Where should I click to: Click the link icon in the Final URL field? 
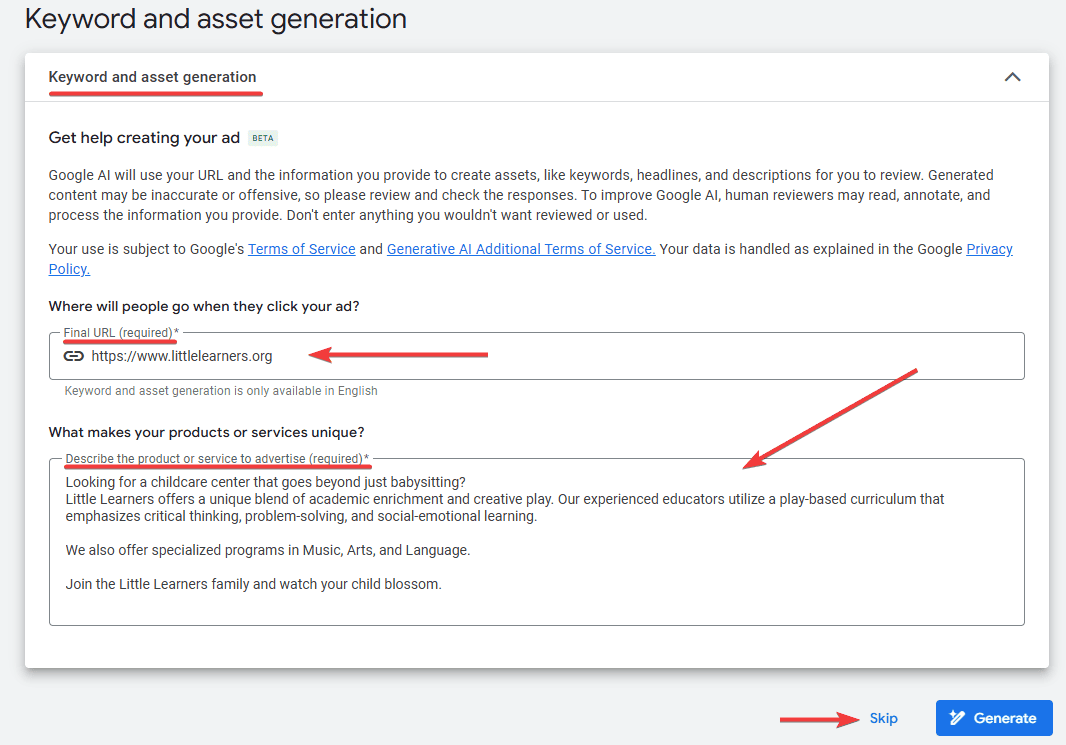tap(73, 355)
